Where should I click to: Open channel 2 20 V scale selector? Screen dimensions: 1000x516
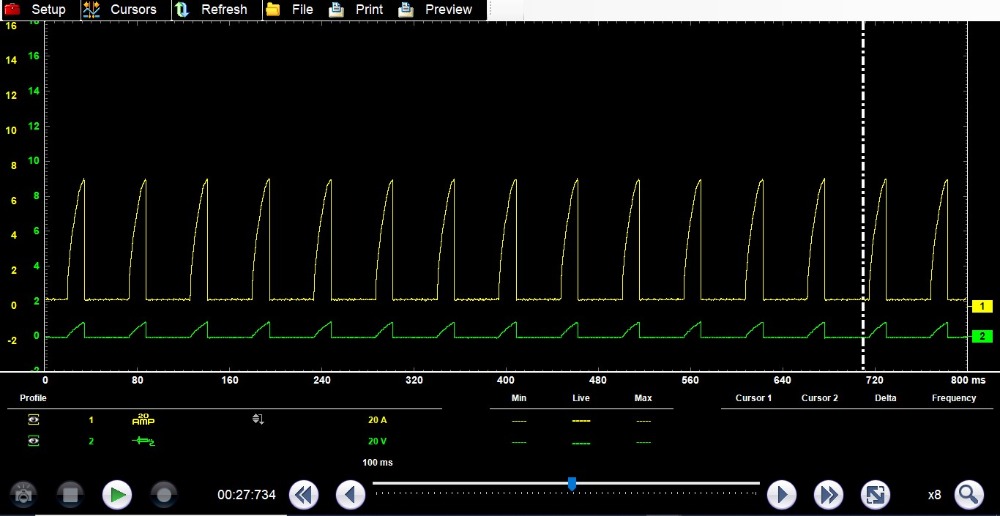pyautogui.click(x=377, y=441)
